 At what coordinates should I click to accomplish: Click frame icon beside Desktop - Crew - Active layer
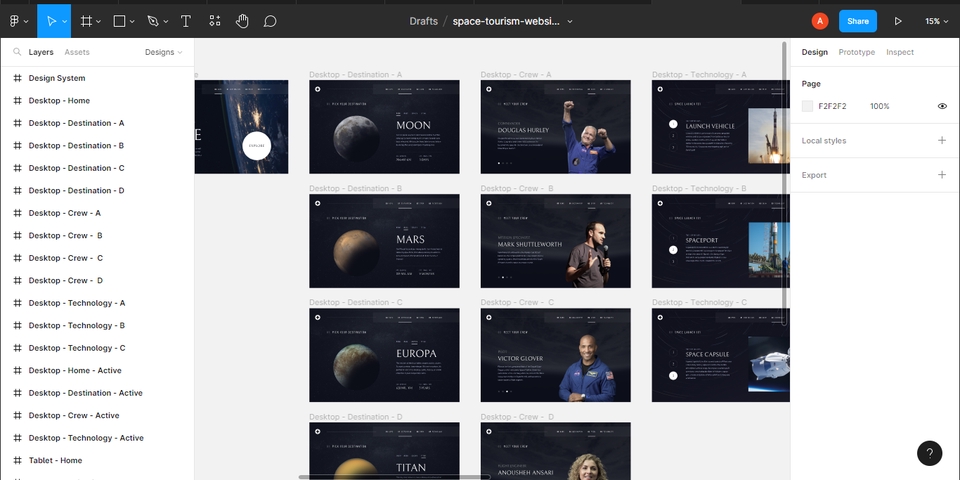[x=17, y=415]
